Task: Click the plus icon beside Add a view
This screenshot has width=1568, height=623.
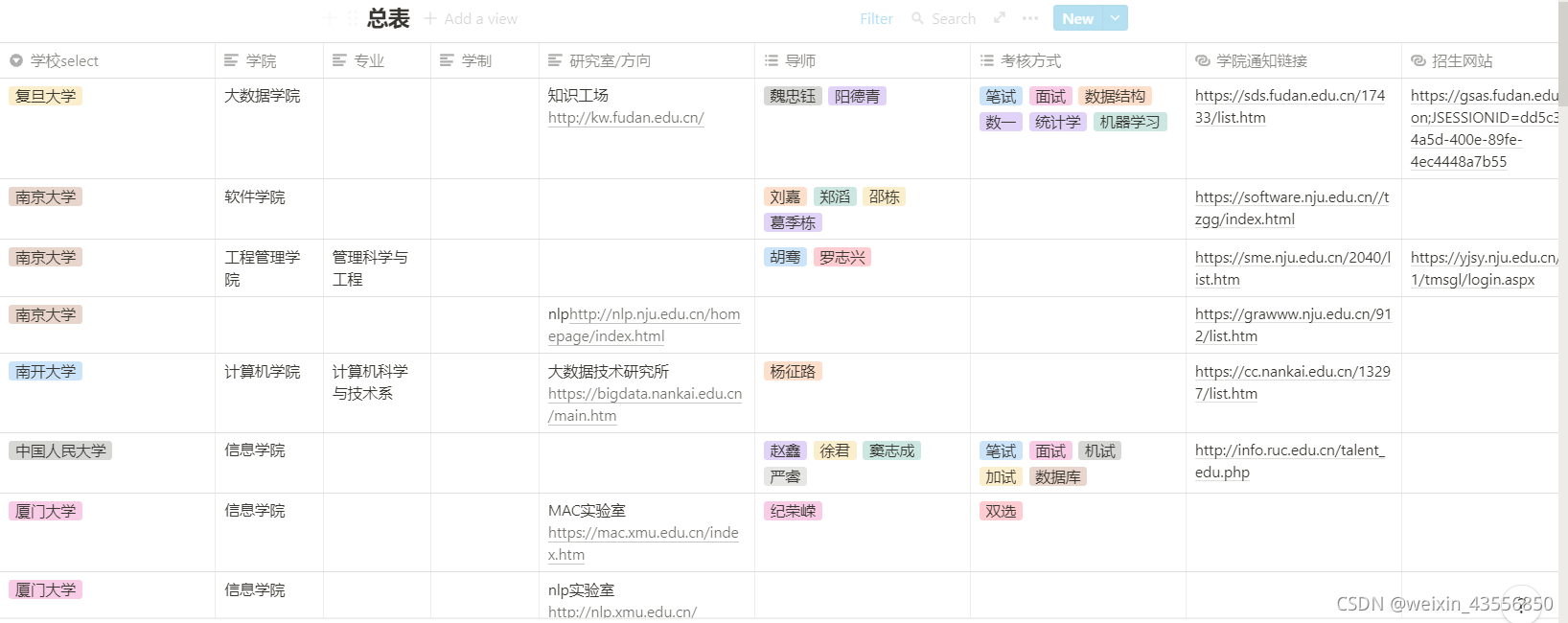Action: pyautogui.click(x=430, y=18)
